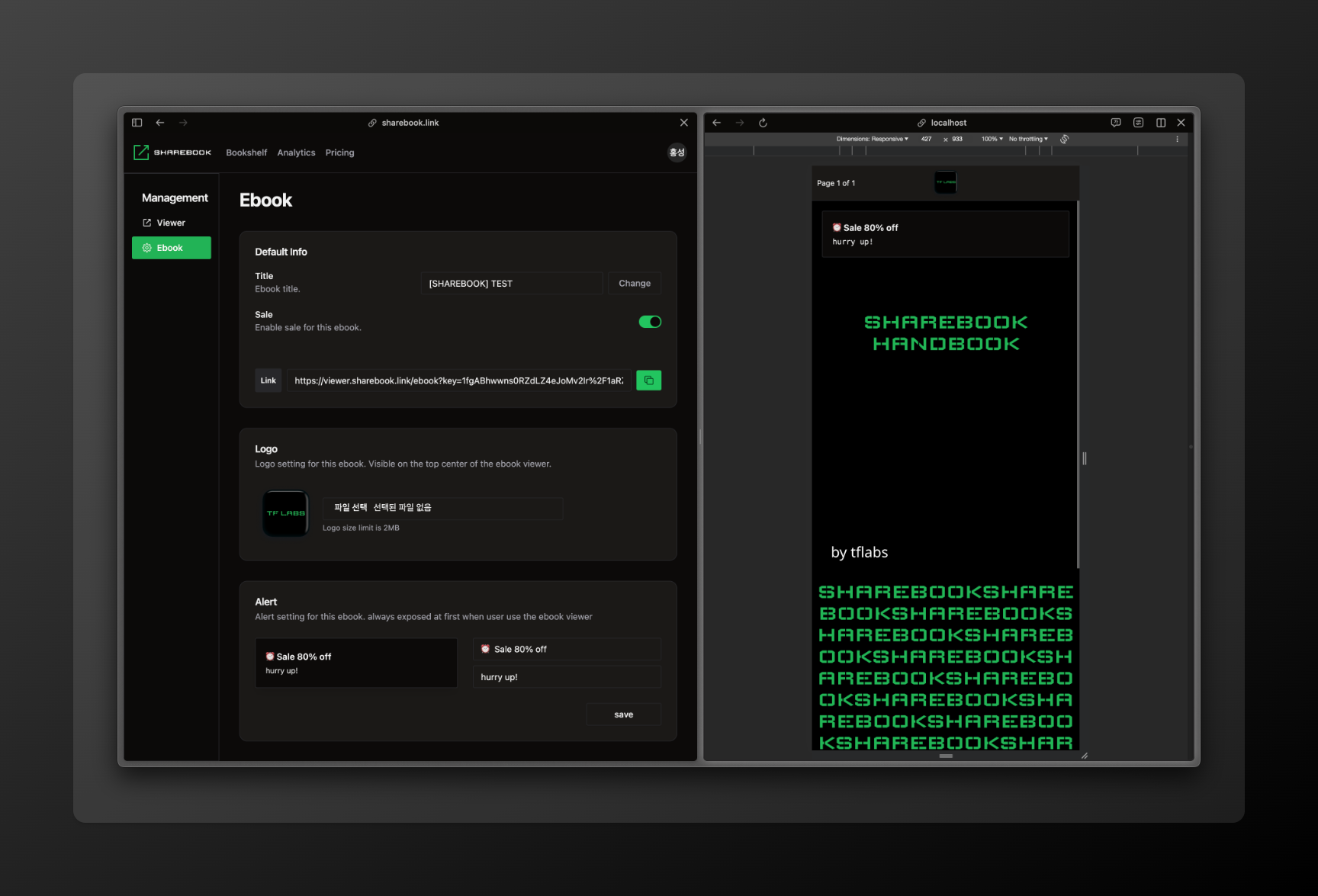Rotate the device viewport orientation
Screen dimensions: 1318x896
pyautogui.click(x=1064, y=139)
